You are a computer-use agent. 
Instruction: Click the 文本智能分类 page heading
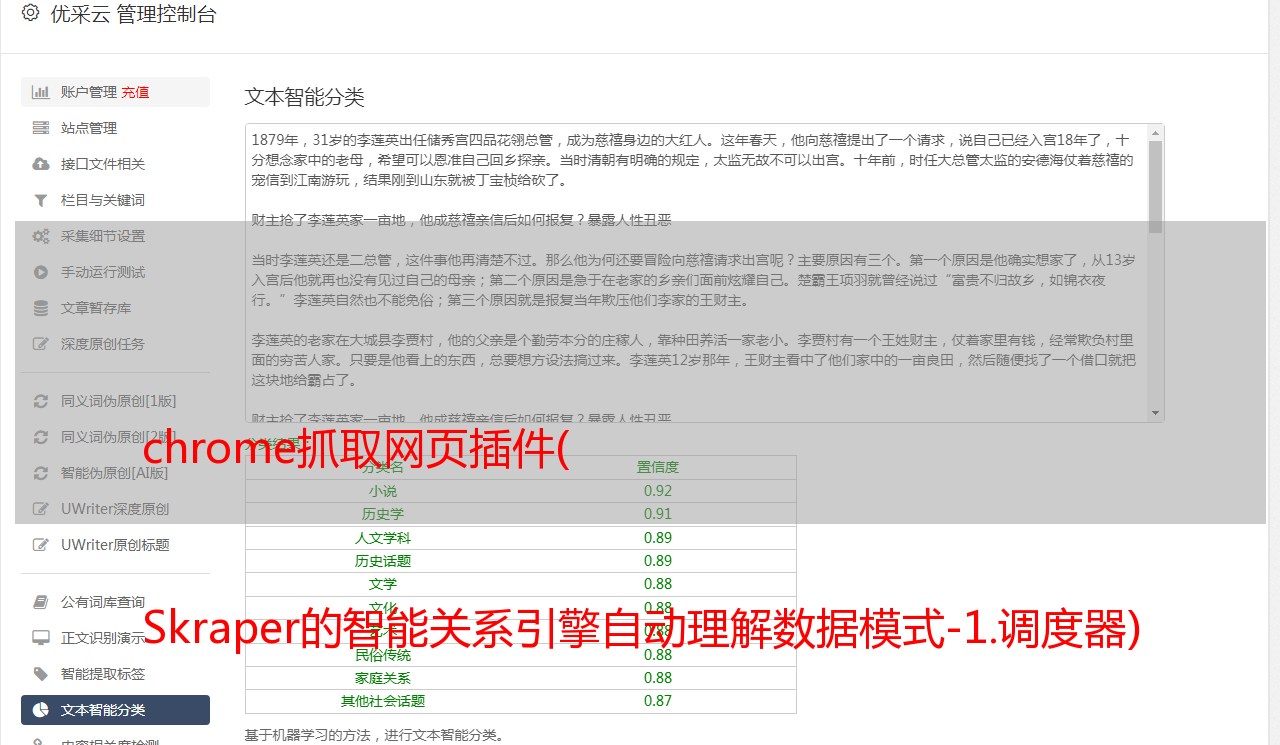pos(305,97)
